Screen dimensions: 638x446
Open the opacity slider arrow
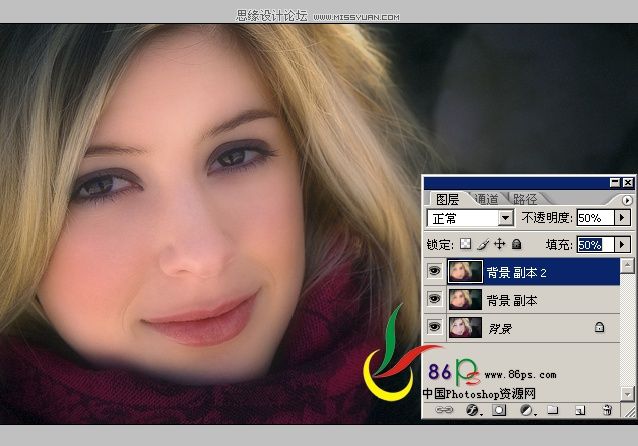pos(622,218)
